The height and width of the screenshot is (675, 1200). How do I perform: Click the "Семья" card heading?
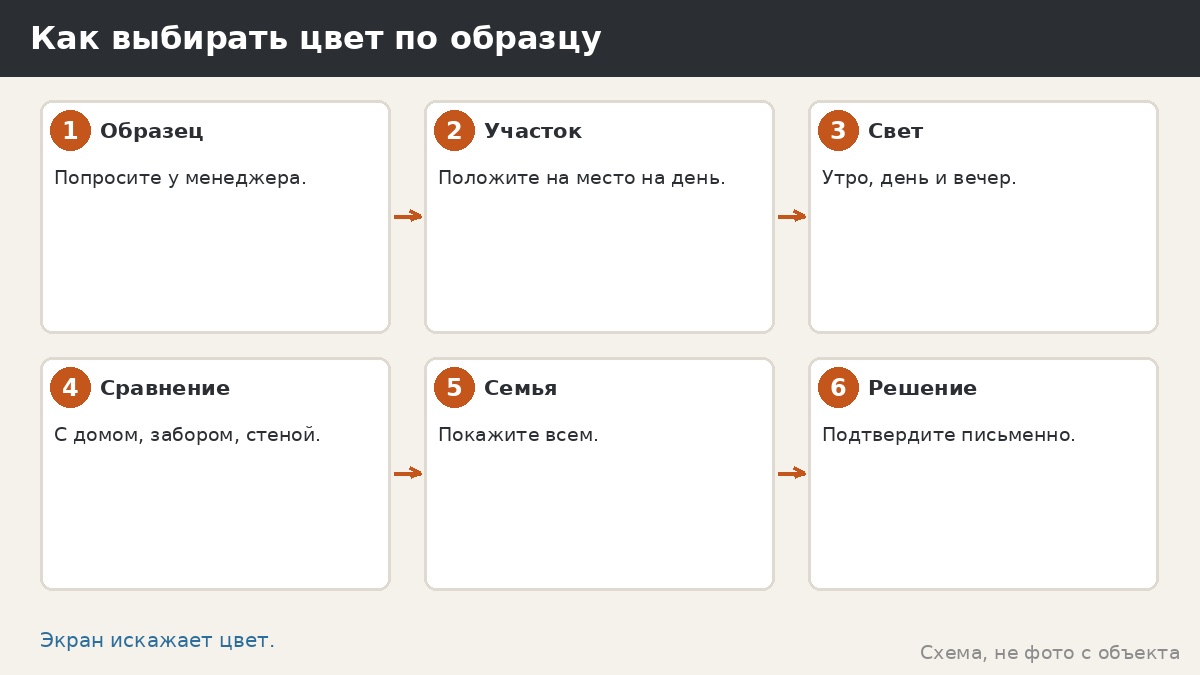point(521,388)
